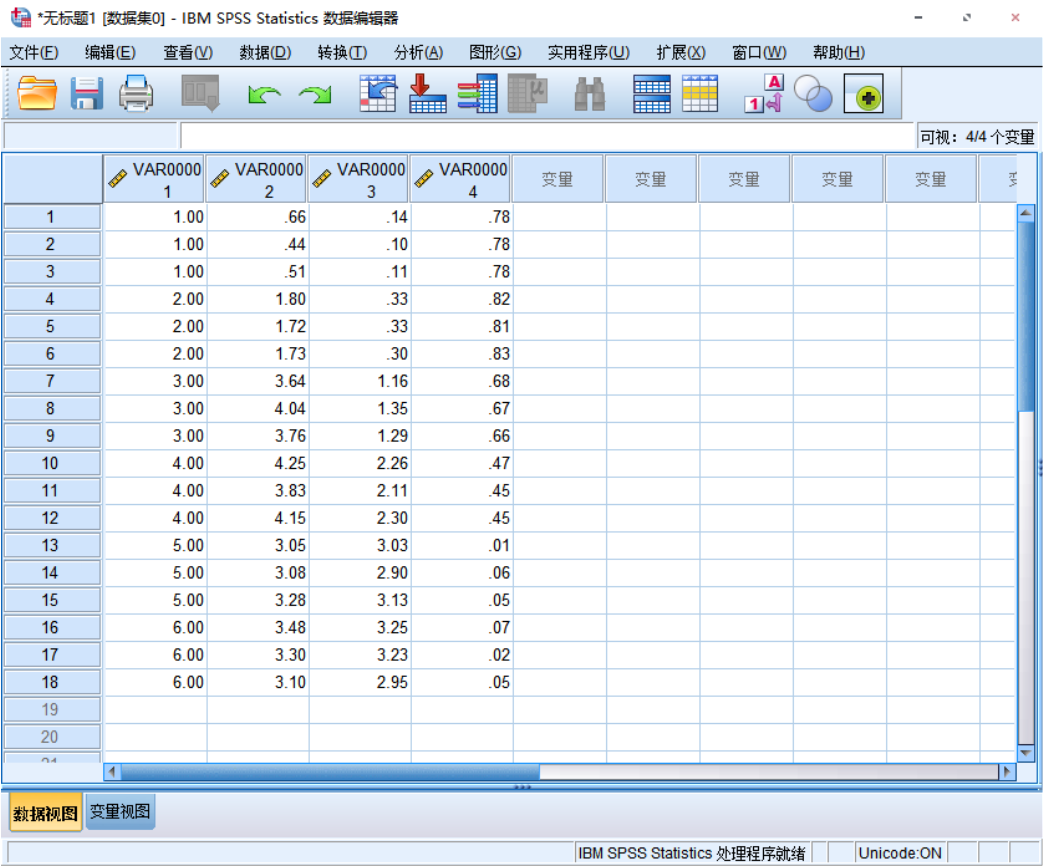Click the Use variable sets circles icon

coord(813,93)
